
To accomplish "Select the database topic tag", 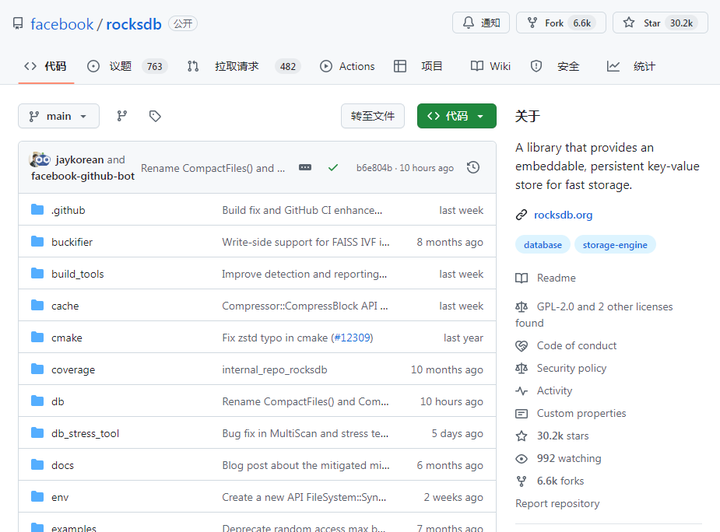I will (x=543, y=245).
